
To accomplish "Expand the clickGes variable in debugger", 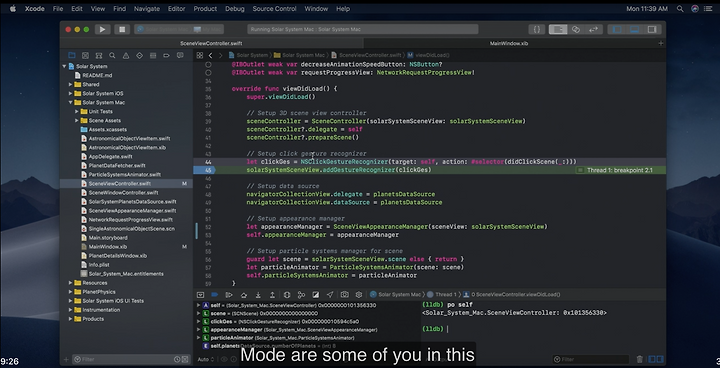I will click(x=198, y=322).
